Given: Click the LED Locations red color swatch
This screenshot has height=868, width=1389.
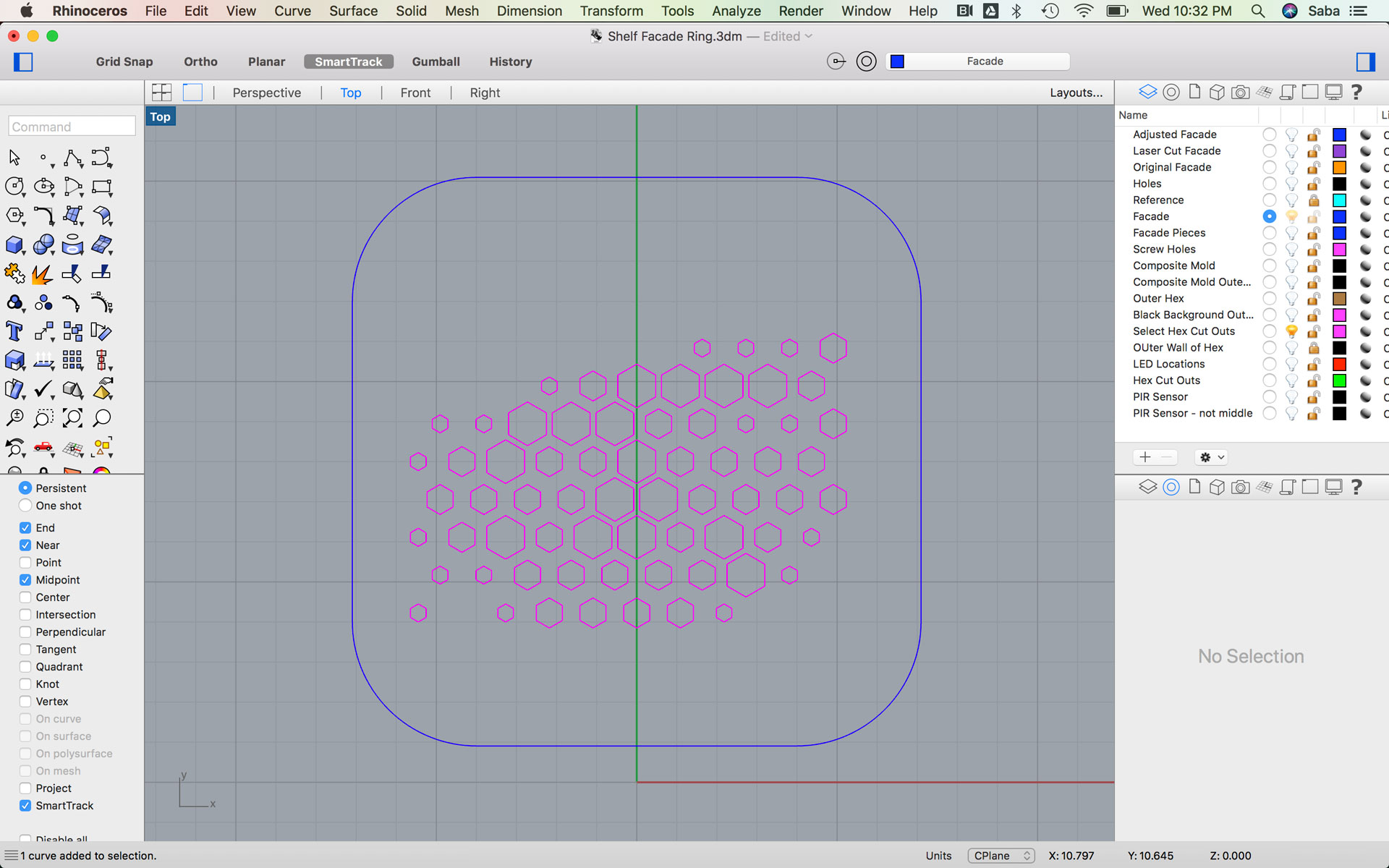Looking at the screenshot, I should (1339, 364).
